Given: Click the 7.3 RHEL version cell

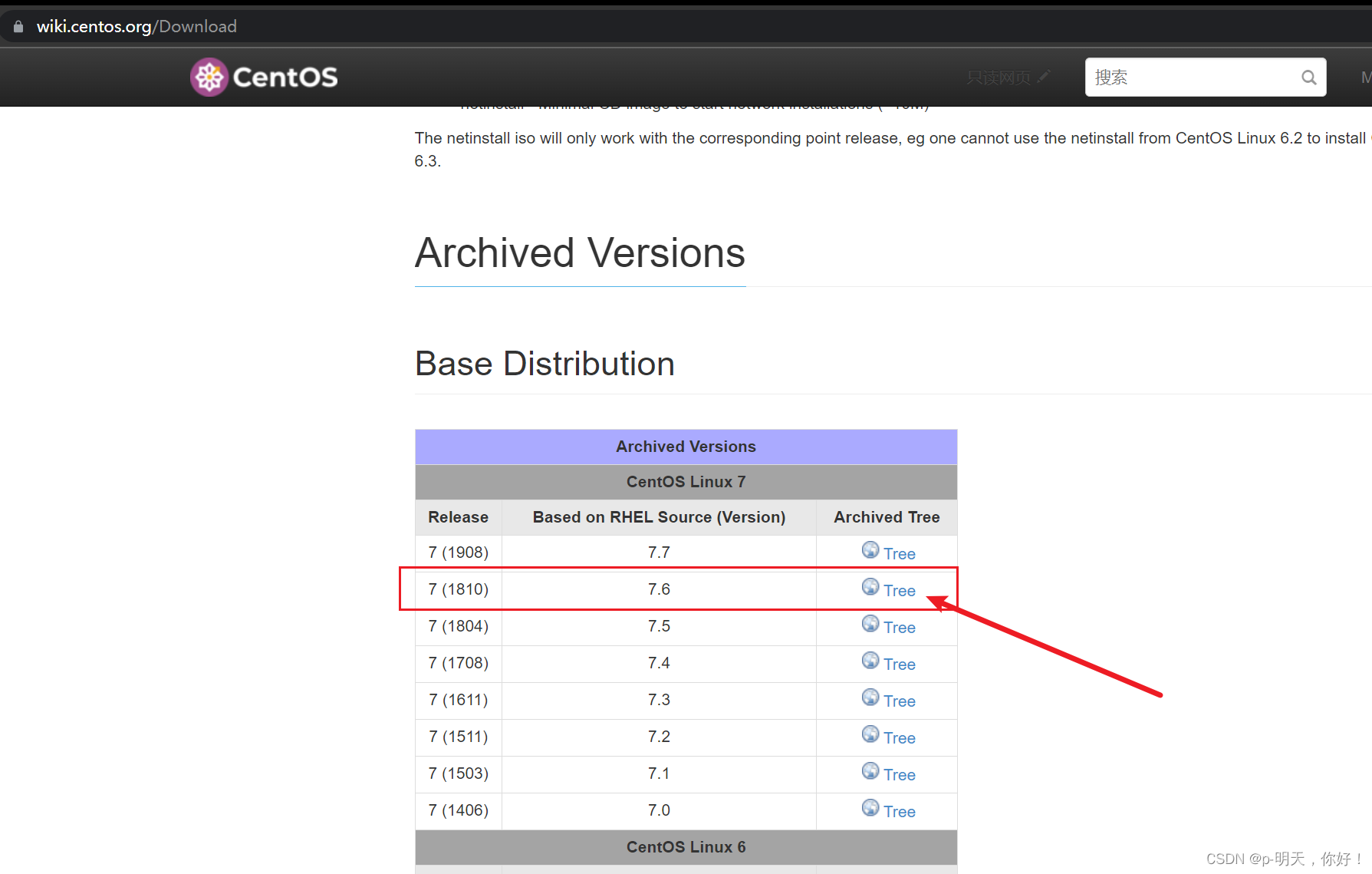Looking at the screenshot, I should (660, 700).
